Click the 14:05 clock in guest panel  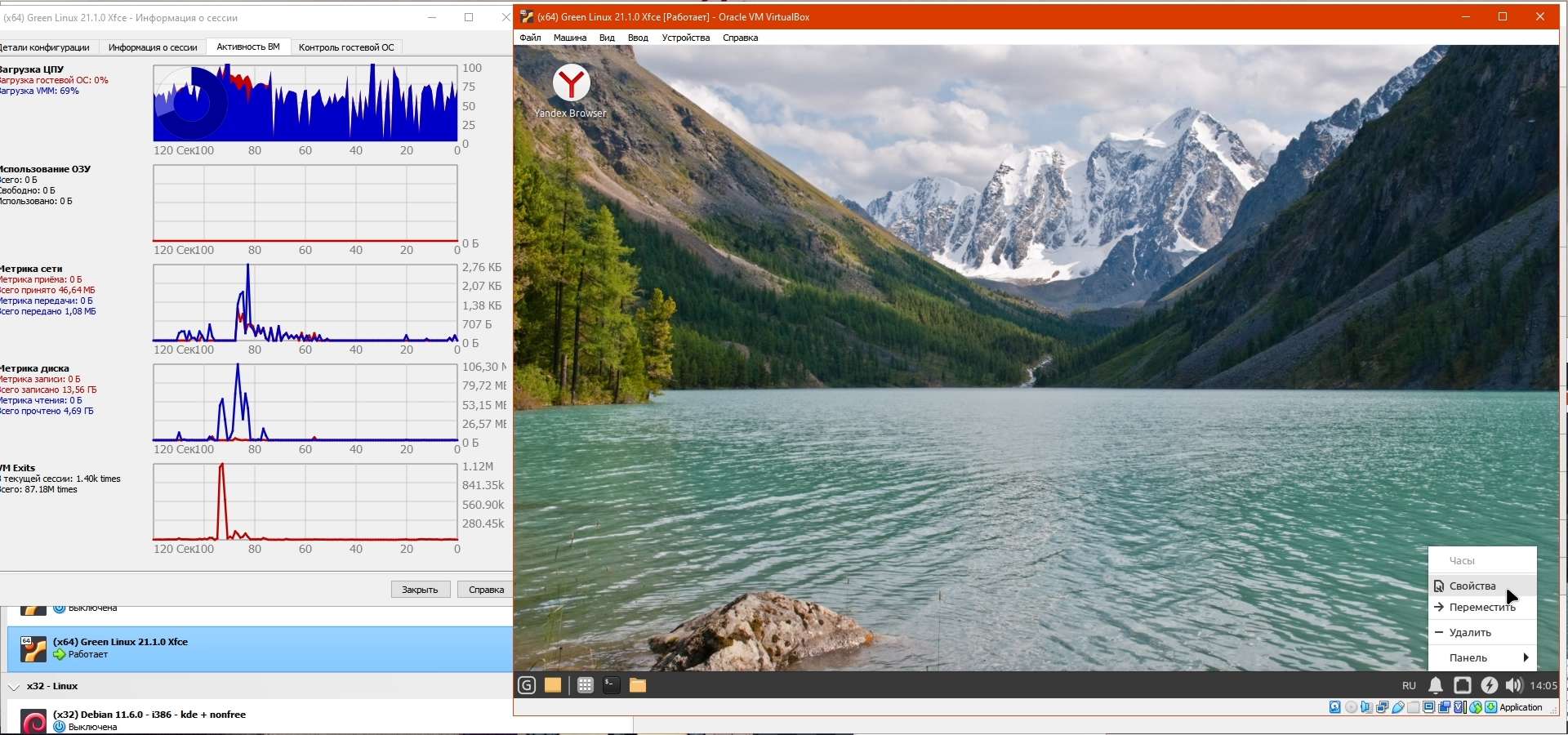pyautogui.click(x=1543, y=686)
